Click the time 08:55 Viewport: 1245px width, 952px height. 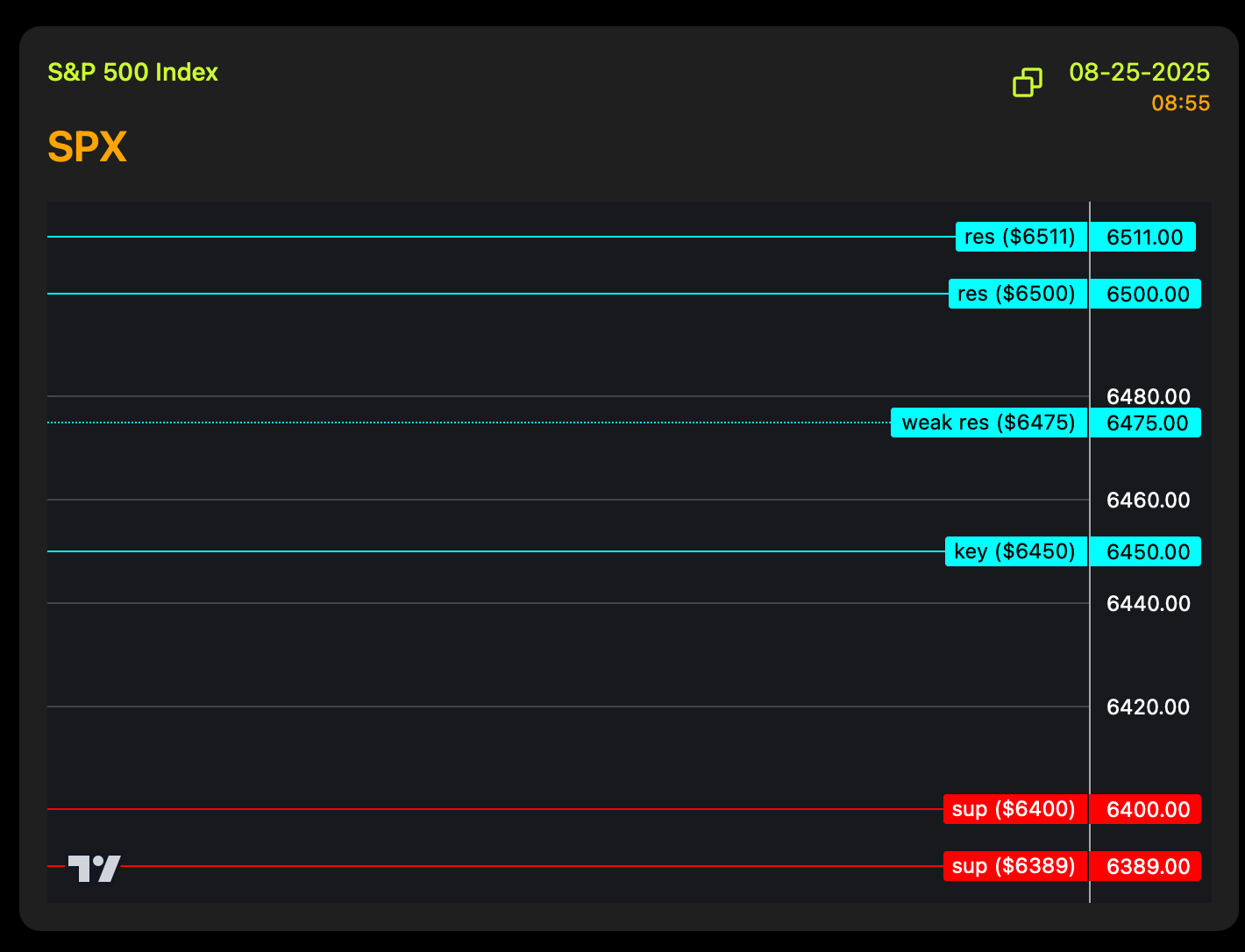click(1181, 103)
